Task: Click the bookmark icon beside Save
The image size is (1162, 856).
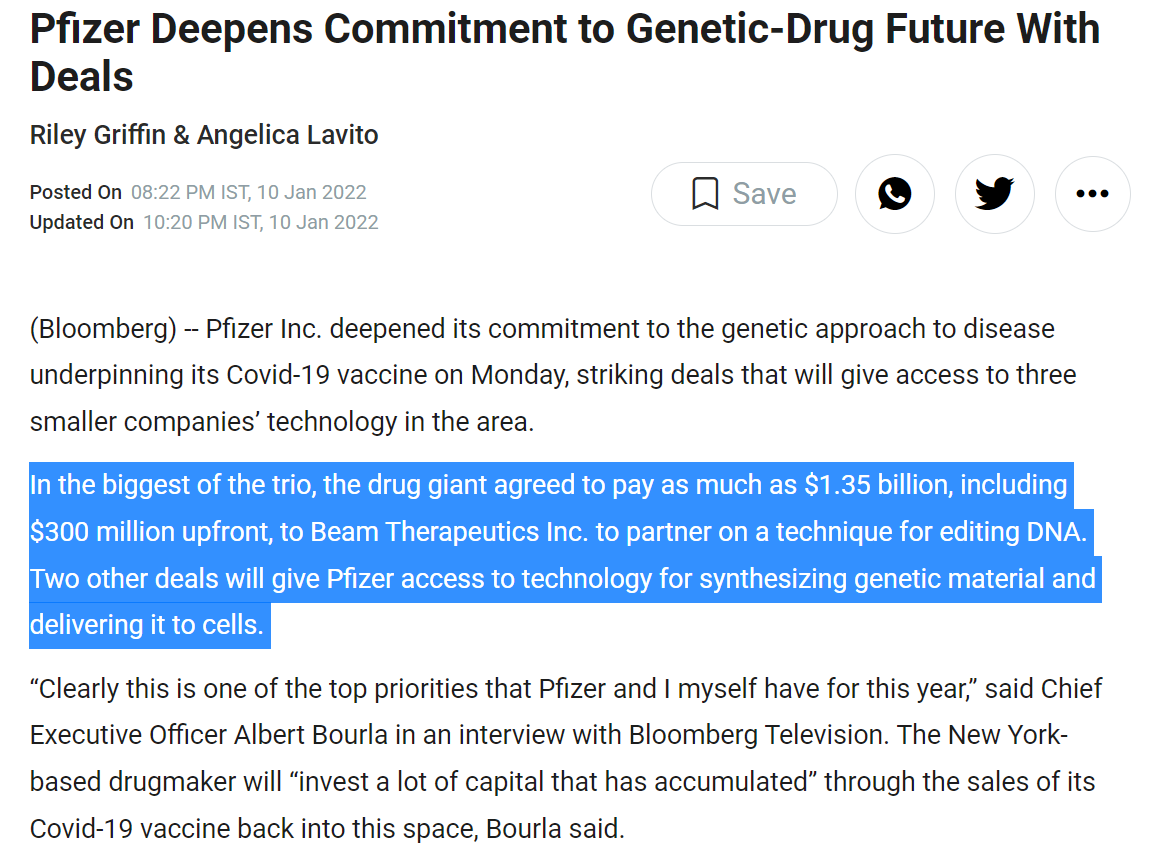Action: 705,194
